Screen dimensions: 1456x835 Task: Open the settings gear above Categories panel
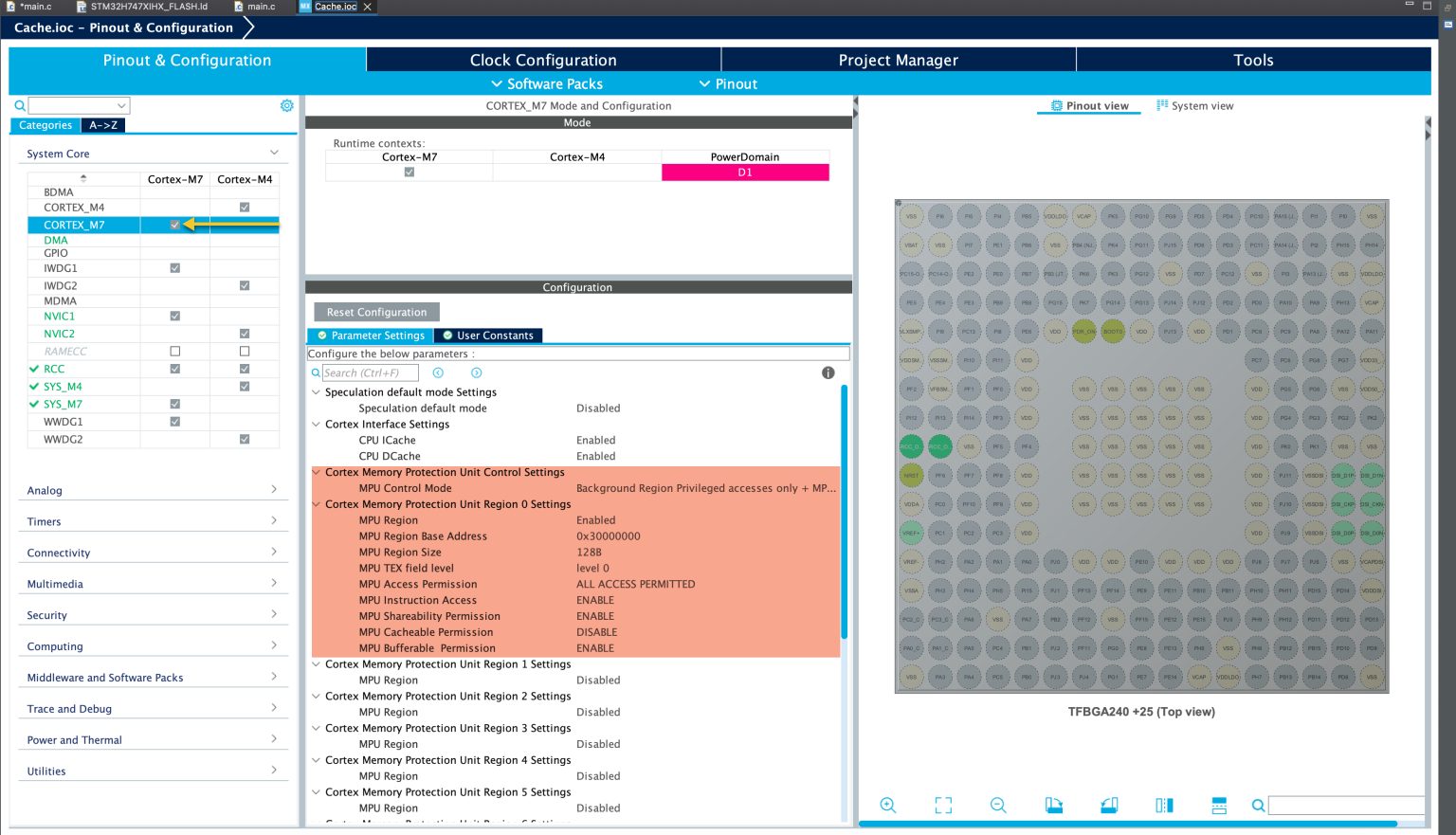pyautogui.click(x=286, y=105)
